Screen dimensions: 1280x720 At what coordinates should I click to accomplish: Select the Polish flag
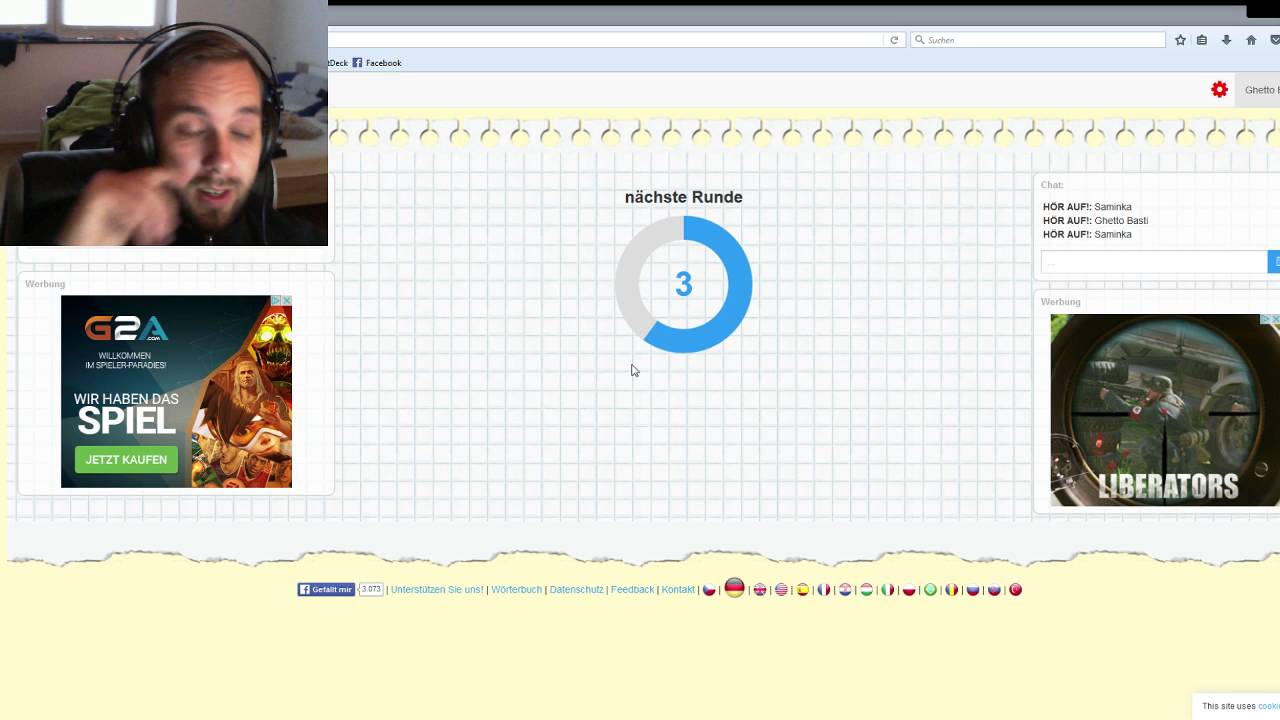point(909,590)
